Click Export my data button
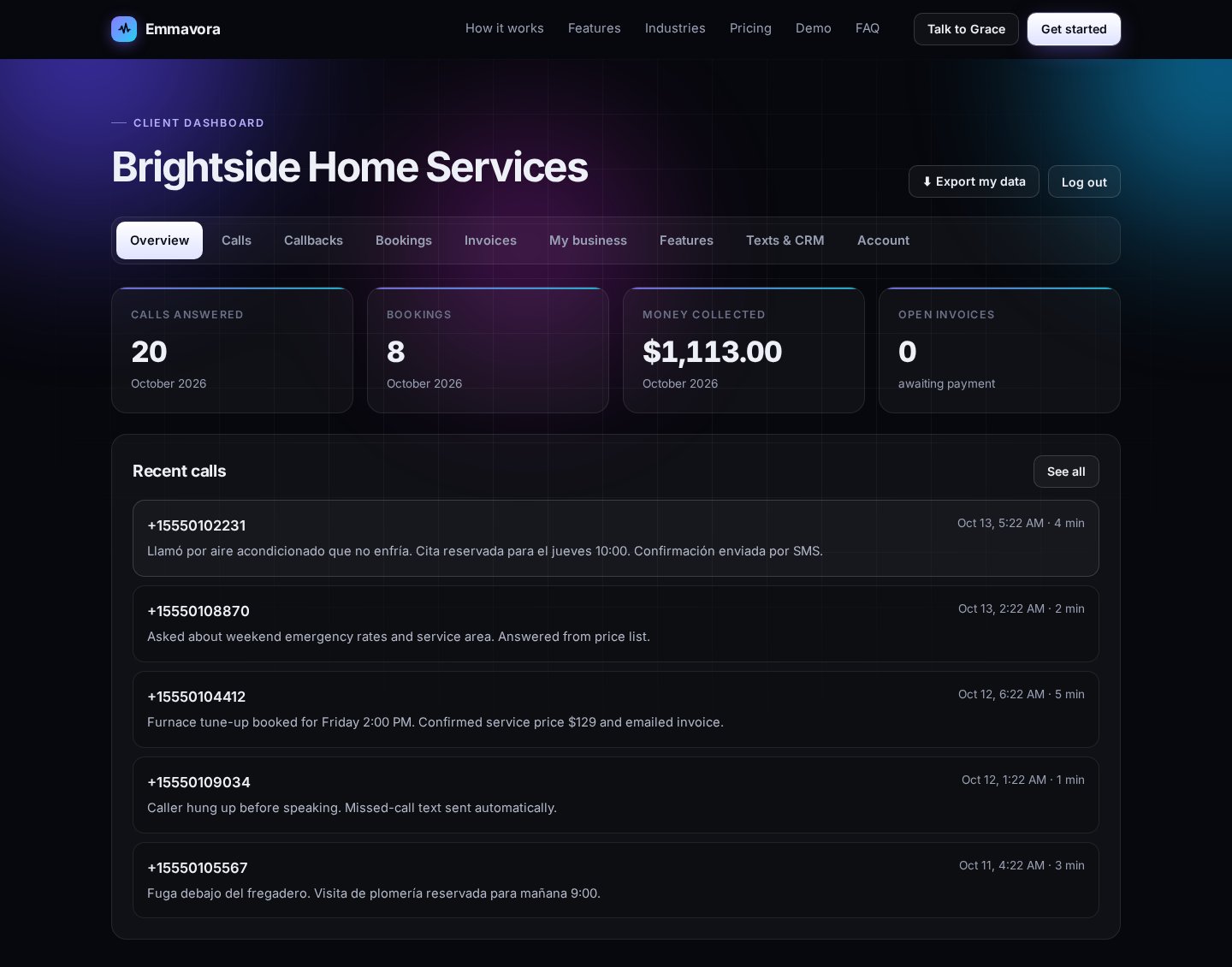The height and width of the screenshot is (967, 1232). coord(974,181)
